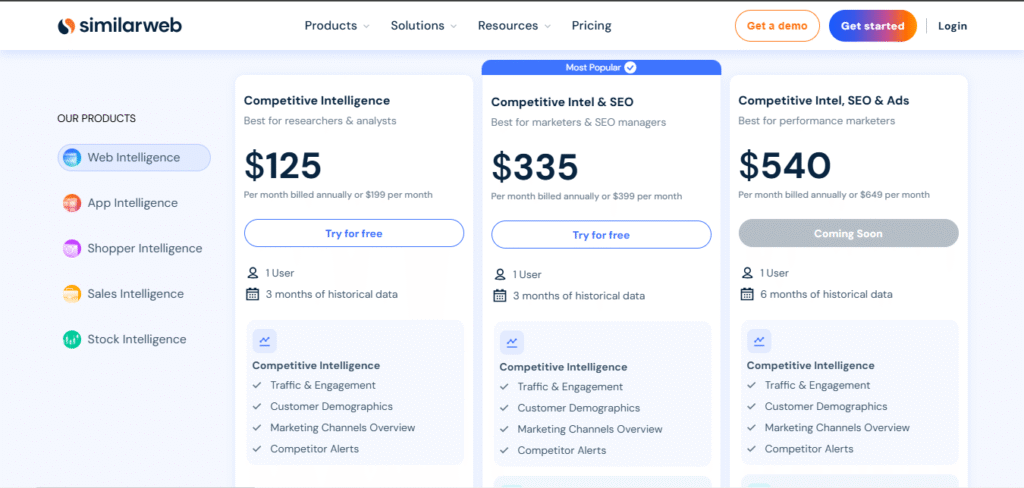Pick the Sales Intelligence icon
The width and height of the screenshot is (1024, 488).
pyautogui.click(x=72, y=294)
